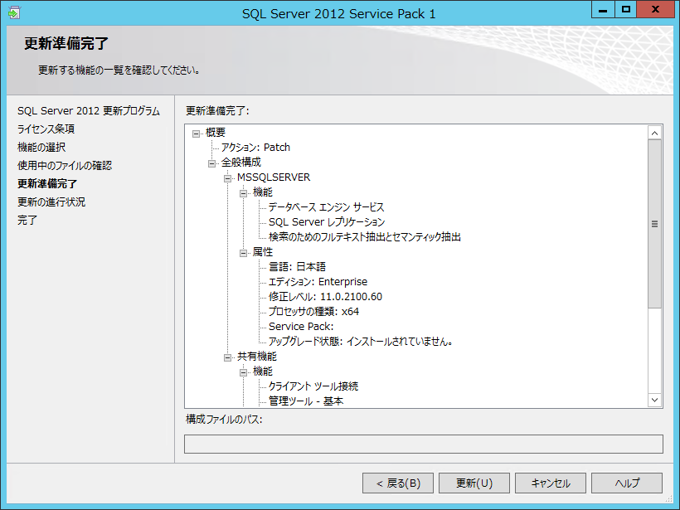Click the キャンセル button
Viewport: 680px width, 510px height.
tap(550, 483)
